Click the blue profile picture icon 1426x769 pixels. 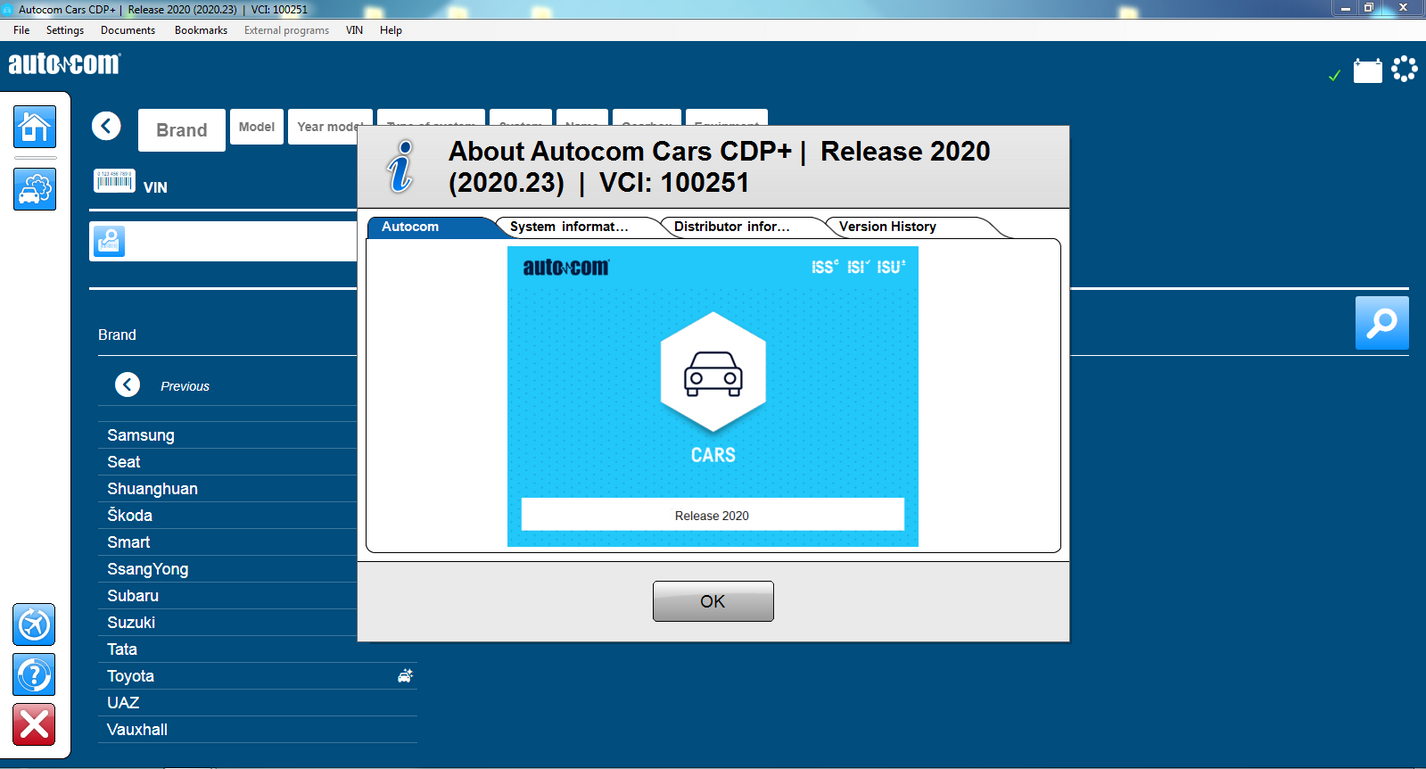coord(108,241)
